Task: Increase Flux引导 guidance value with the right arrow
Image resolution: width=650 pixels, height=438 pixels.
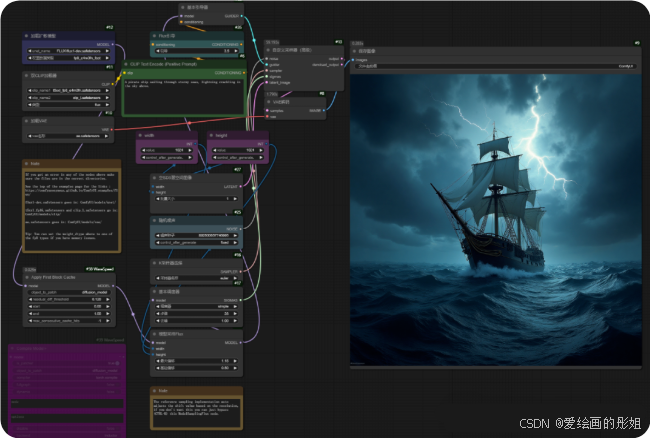Action: coord(236,51)
